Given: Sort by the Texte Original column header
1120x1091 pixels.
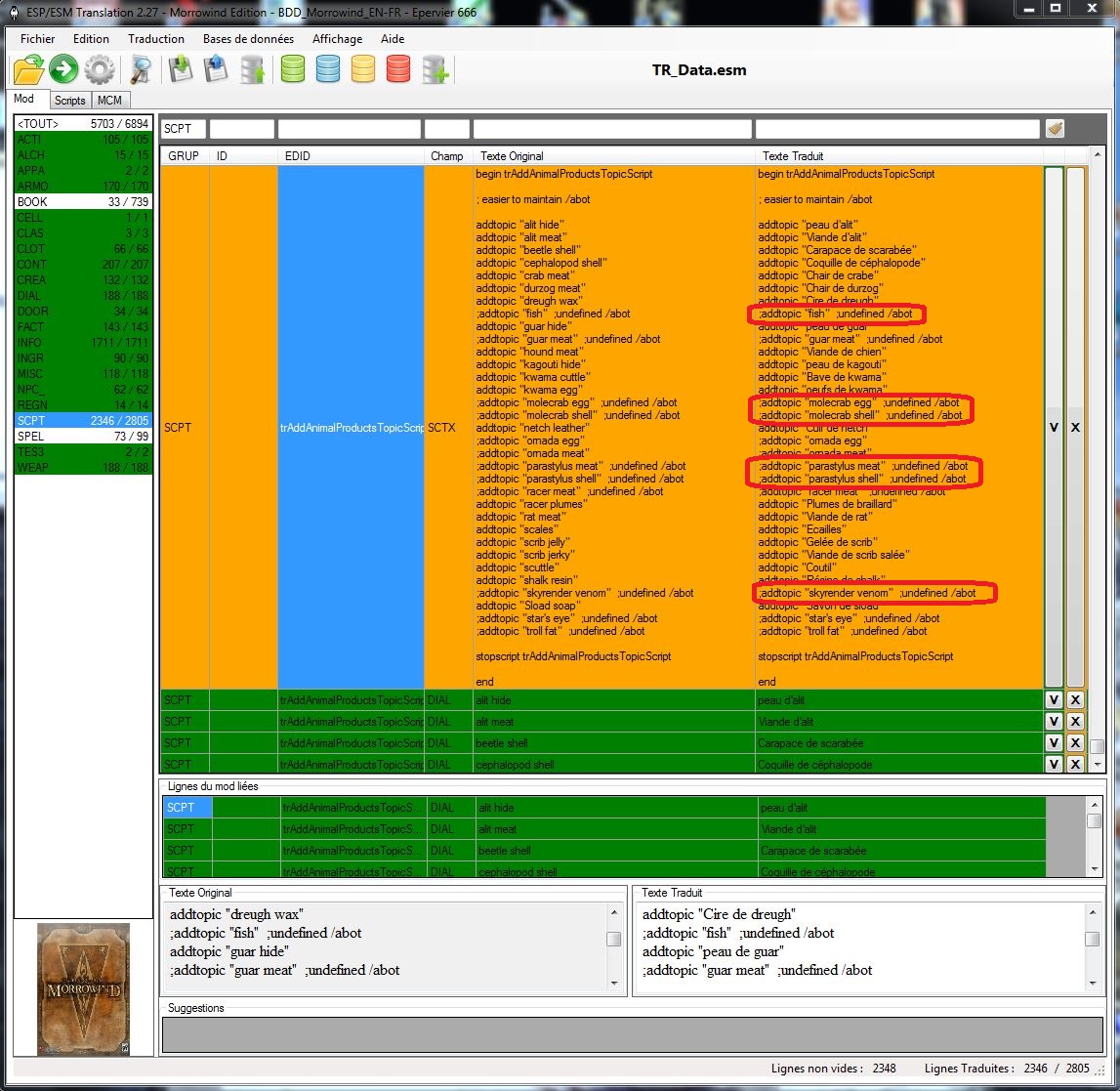Looking at the screenshot, I should click(613, 155).
